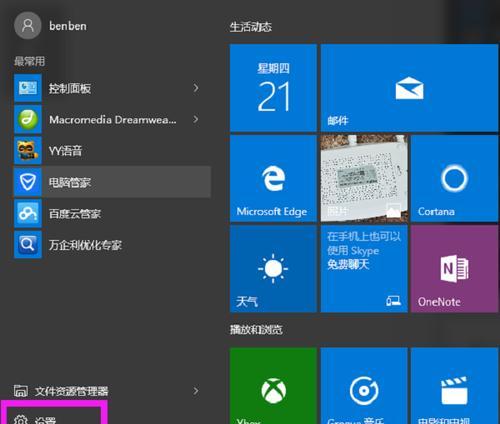Click the 生活动态 group header

251,27
